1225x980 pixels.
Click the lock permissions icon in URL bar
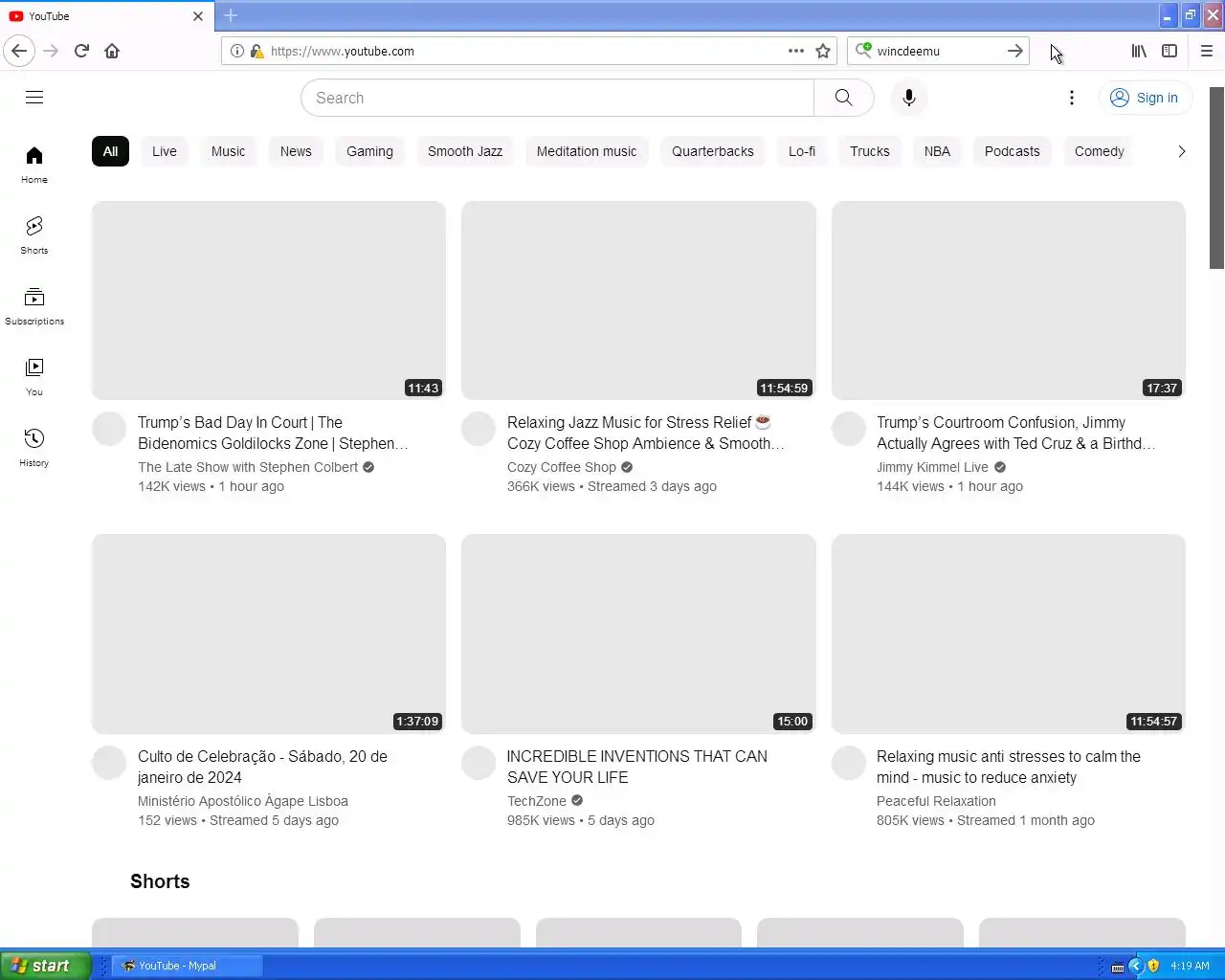256,51
